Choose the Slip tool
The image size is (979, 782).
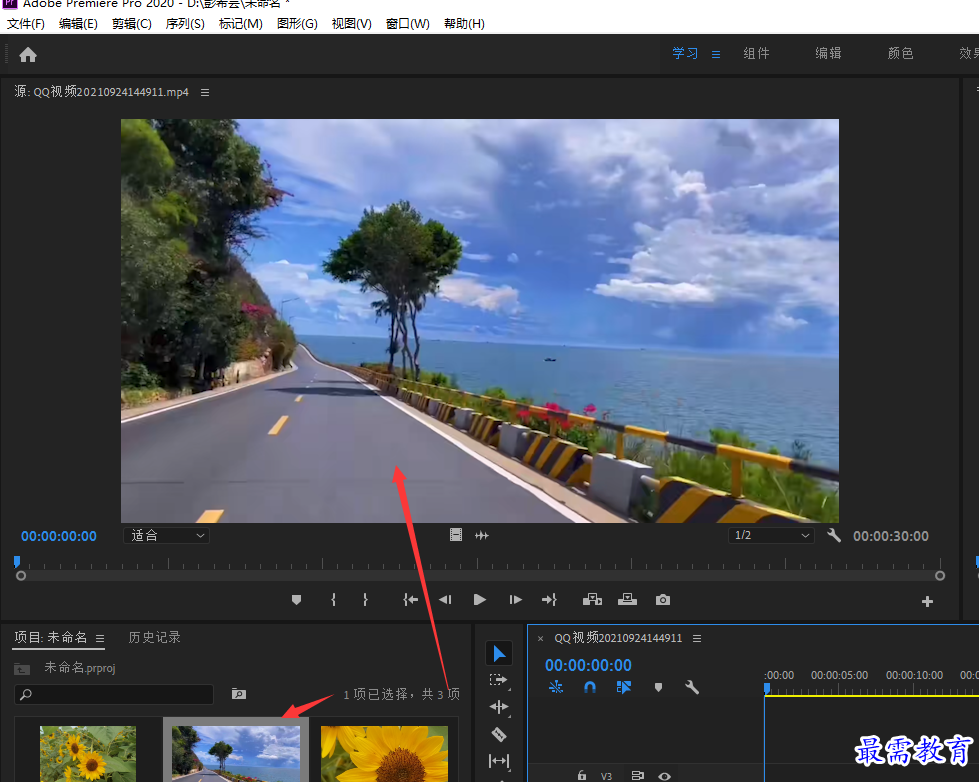498,761
